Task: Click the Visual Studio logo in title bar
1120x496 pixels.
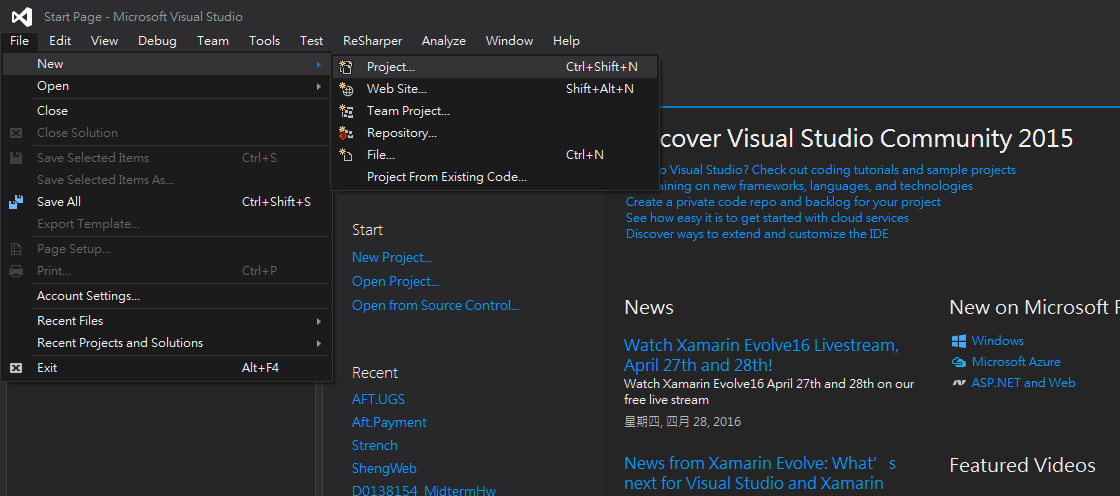Action: coord(21,16)
